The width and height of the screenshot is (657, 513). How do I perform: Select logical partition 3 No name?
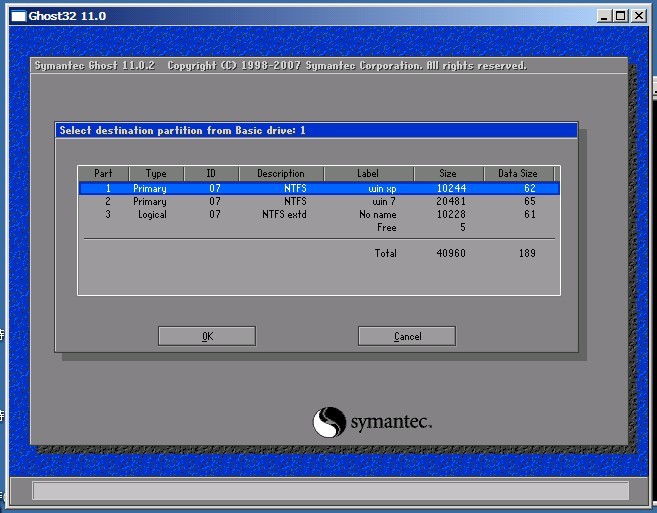click(319, 214)
